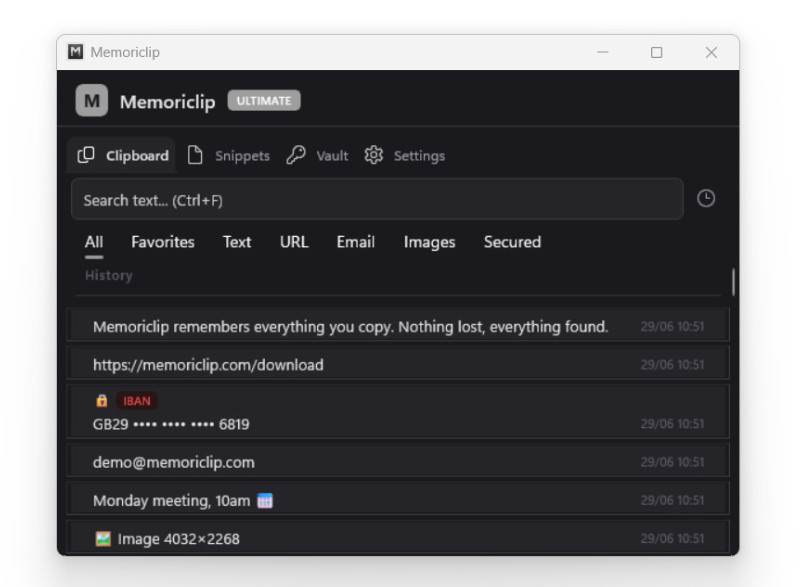Filter by Email entries
Viewport: 806px width, 587px height.
click(x=356, y=242)
